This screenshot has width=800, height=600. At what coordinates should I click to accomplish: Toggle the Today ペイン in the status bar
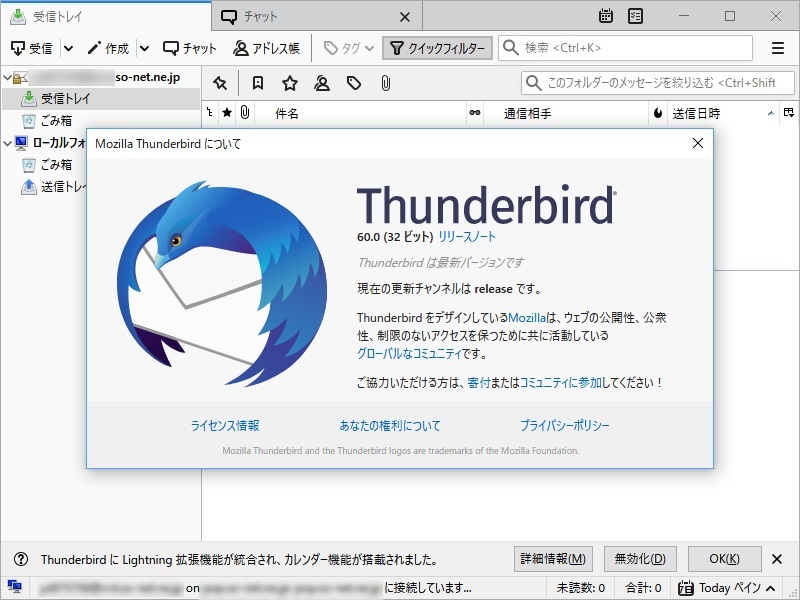727,588
